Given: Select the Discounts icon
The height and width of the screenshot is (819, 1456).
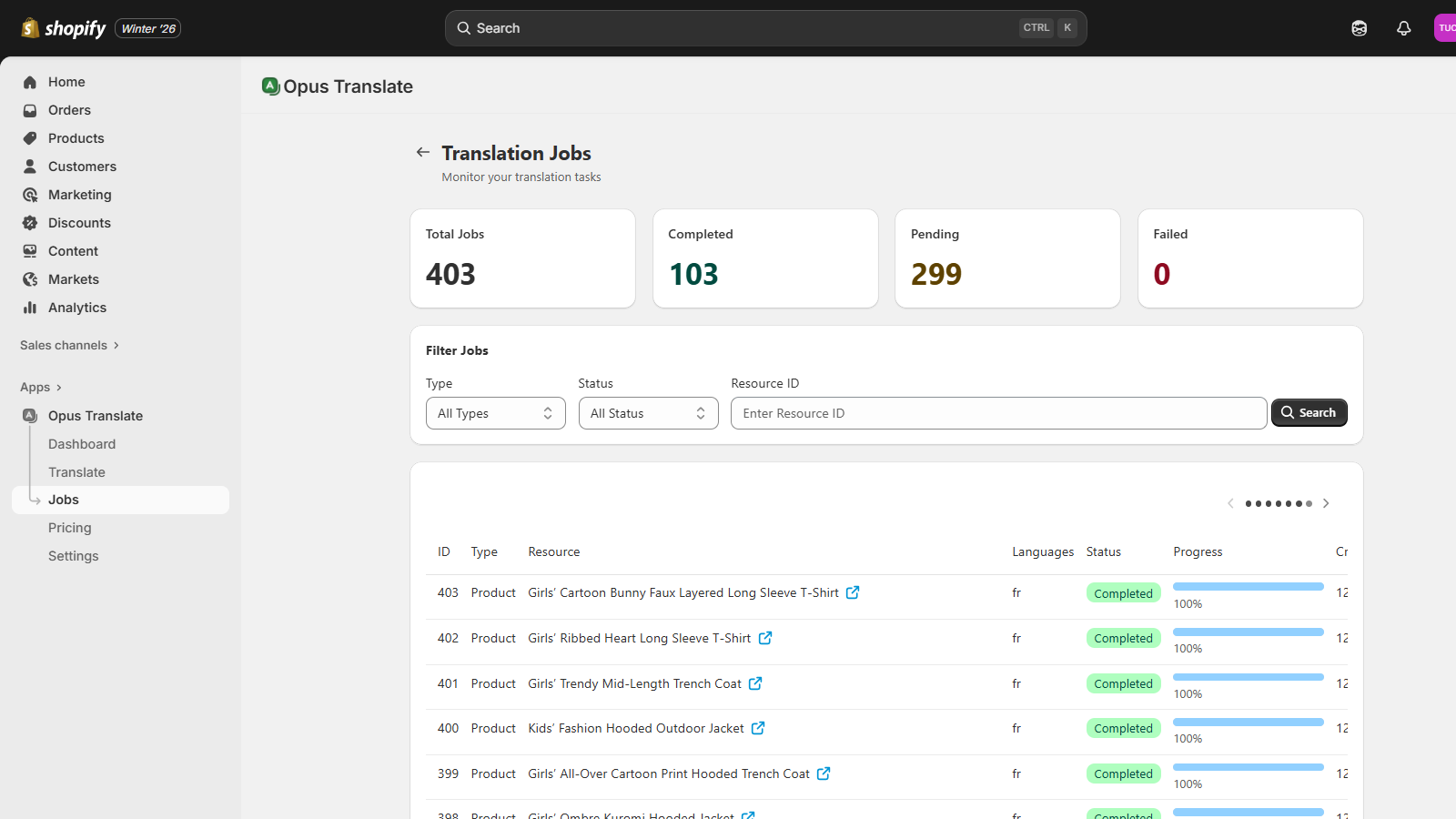Looking at the screenshot, I should (x=30, y=222).
